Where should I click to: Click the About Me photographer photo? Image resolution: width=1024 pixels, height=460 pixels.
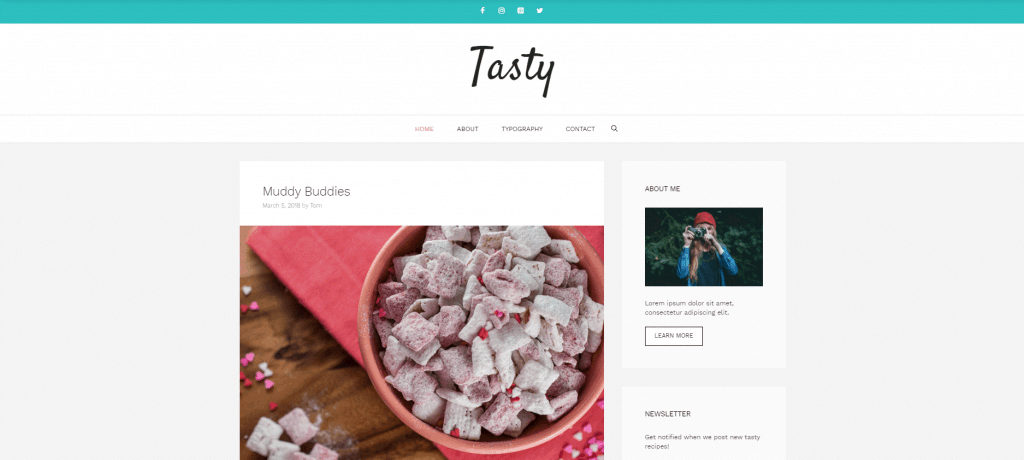coord(703,247)
